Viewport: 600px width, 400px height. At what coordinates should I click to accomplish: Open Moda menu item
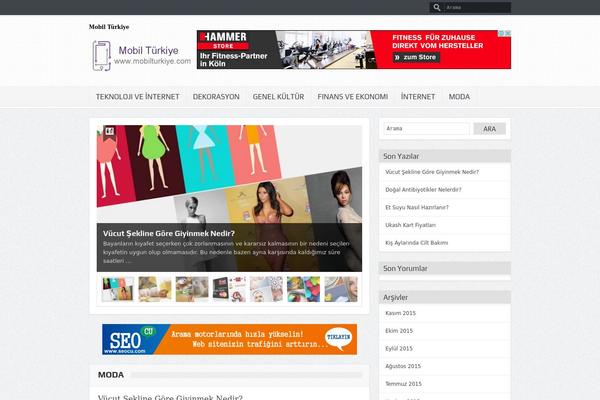coord(459,97)
